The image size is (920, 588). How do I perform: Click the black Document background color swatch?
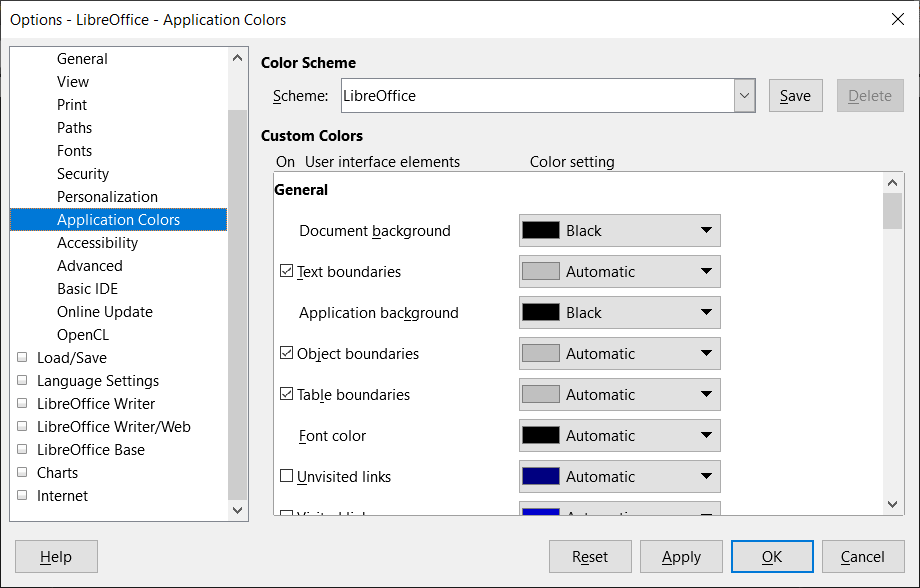pyautogui.click(x=540, y=231)
